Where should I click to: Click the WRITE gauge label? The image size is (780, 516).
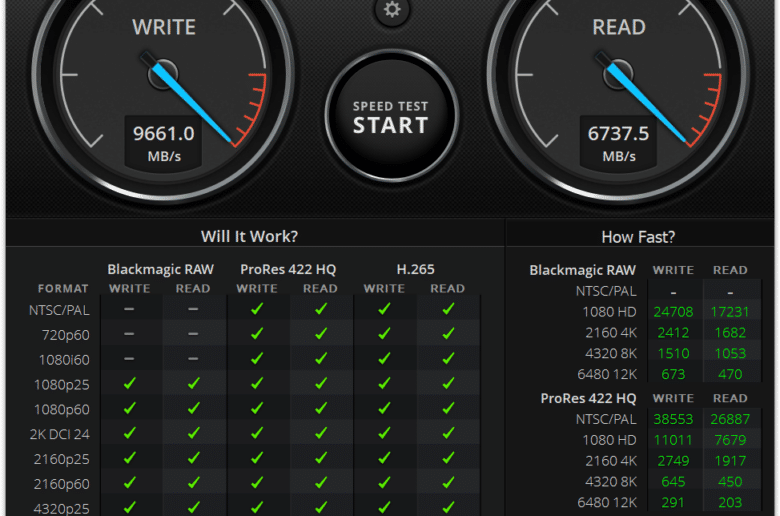point(164,27)
